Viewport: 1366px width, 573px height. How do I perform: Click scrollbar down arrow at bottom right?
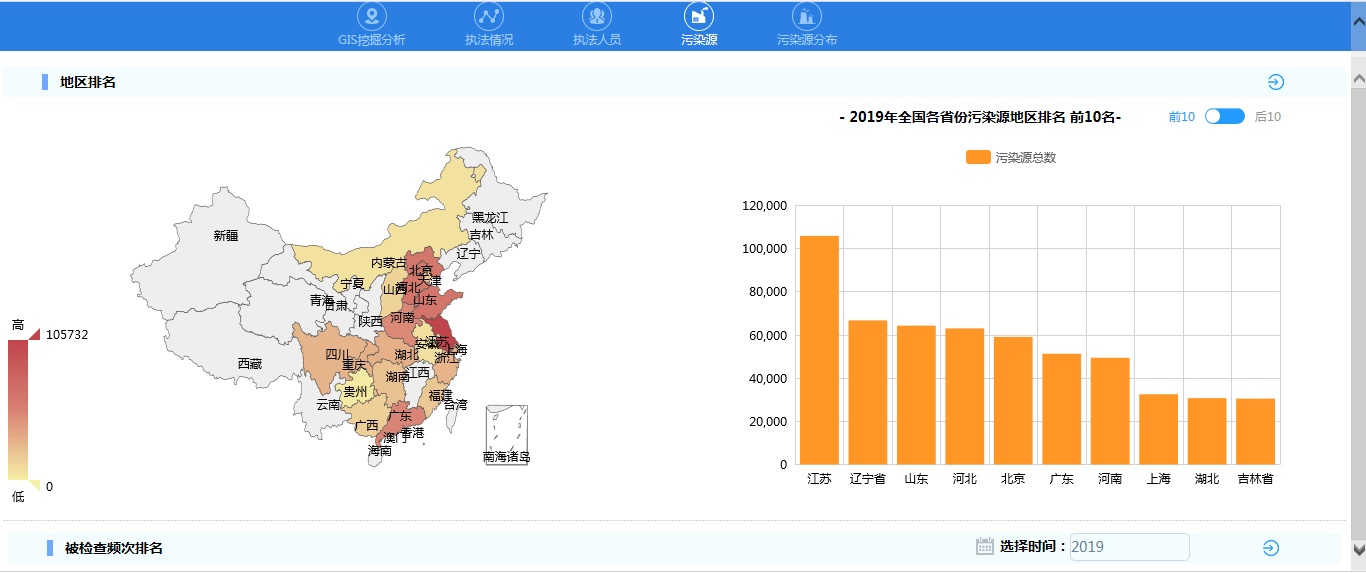(x=1358, y=549)
